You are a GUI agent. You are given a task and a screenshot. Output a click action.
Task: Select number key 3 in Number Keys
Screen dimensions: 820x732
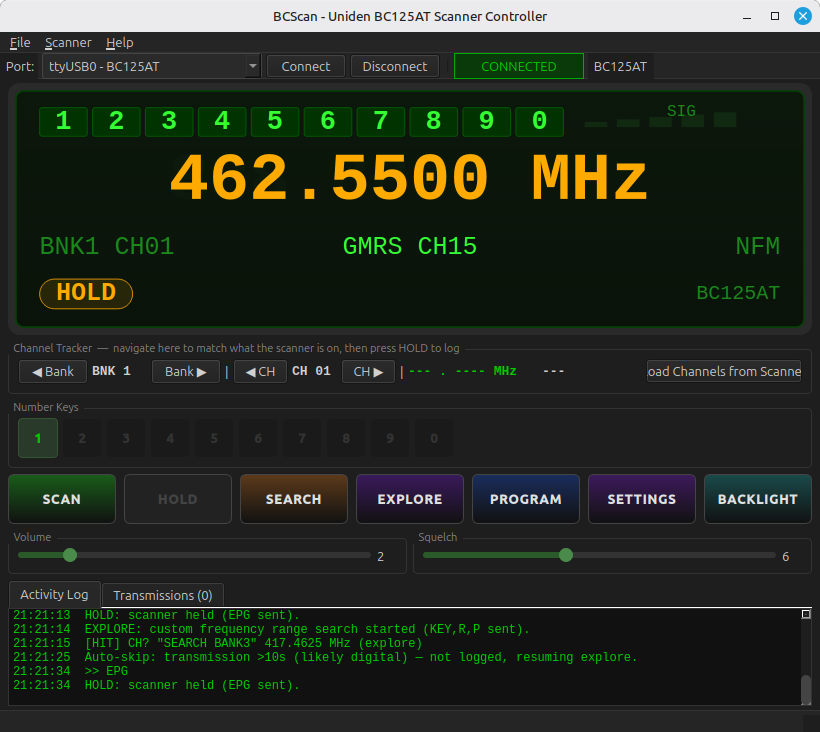[x=126, y=438]
